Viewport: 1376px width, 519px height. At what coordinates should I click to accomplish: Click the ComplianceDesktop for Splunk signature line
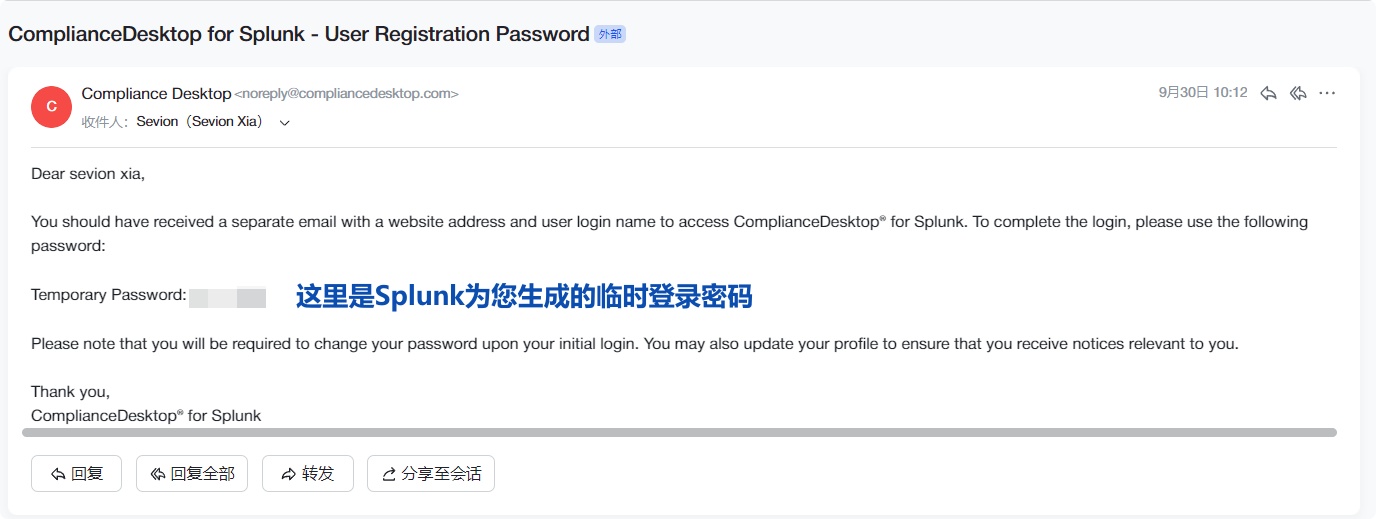point(146,415)
